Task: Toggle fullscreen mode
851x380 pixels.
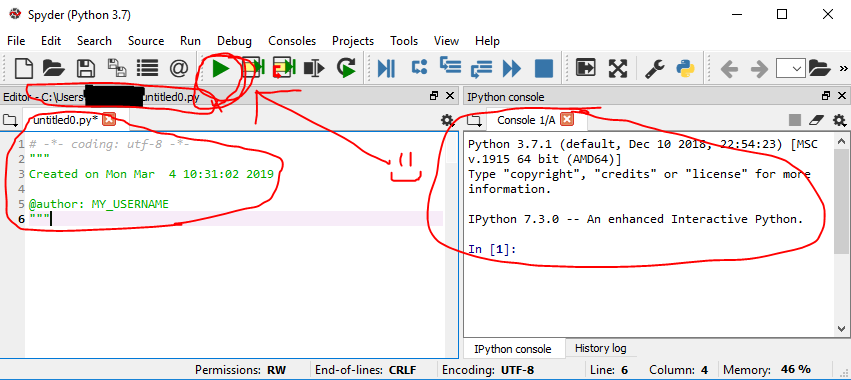Action: point(617,68)
